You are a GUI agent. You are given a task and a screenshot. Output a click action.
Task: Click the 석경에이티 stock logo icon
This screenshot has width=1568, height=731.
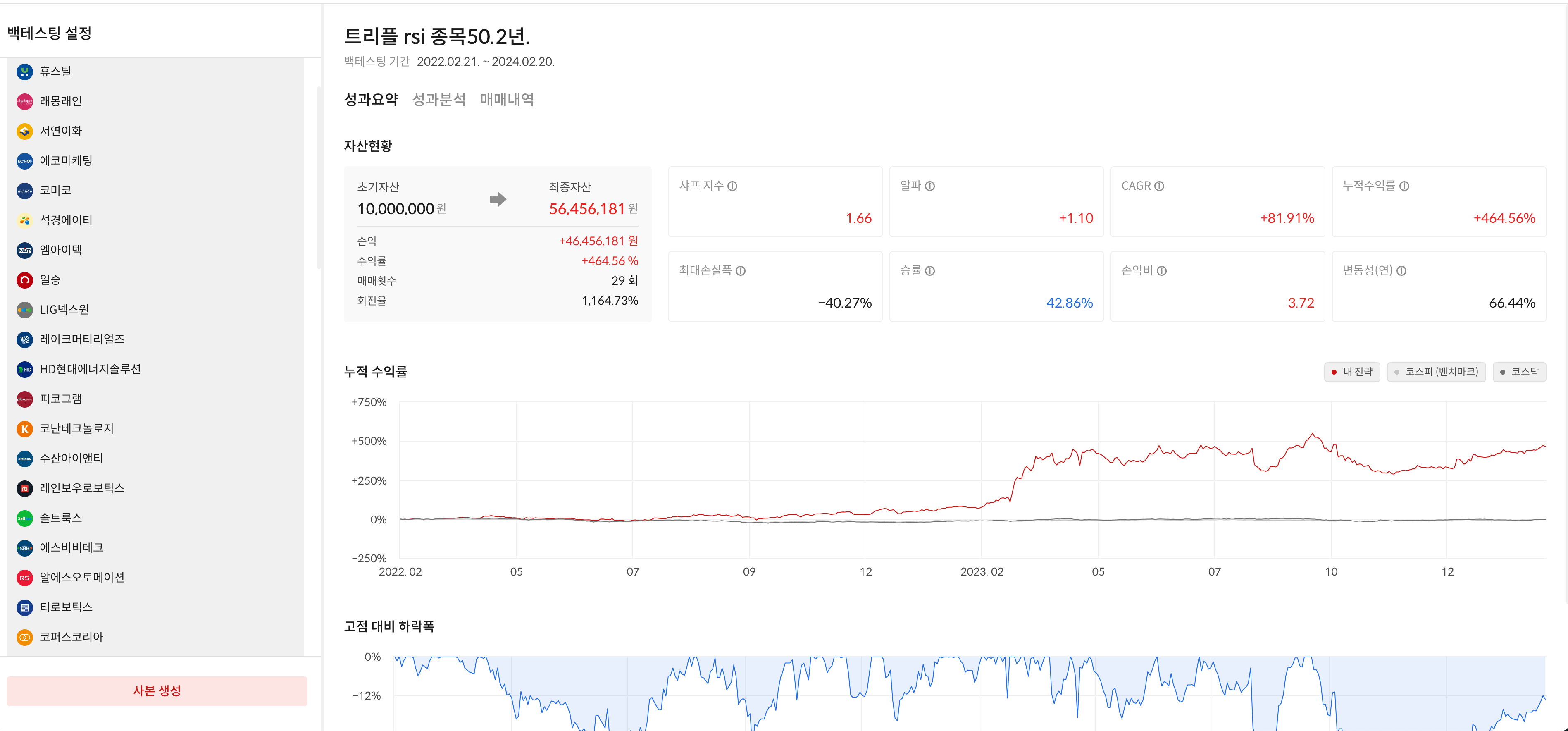24,220
